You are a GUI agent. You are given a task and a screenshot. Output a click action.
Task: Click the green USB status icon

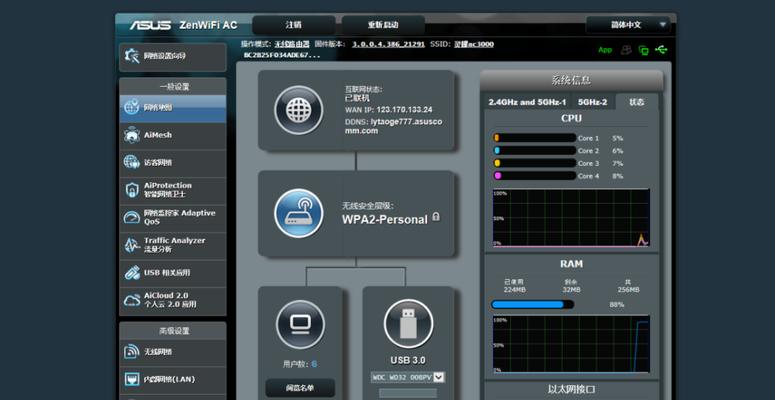point(661,49)
